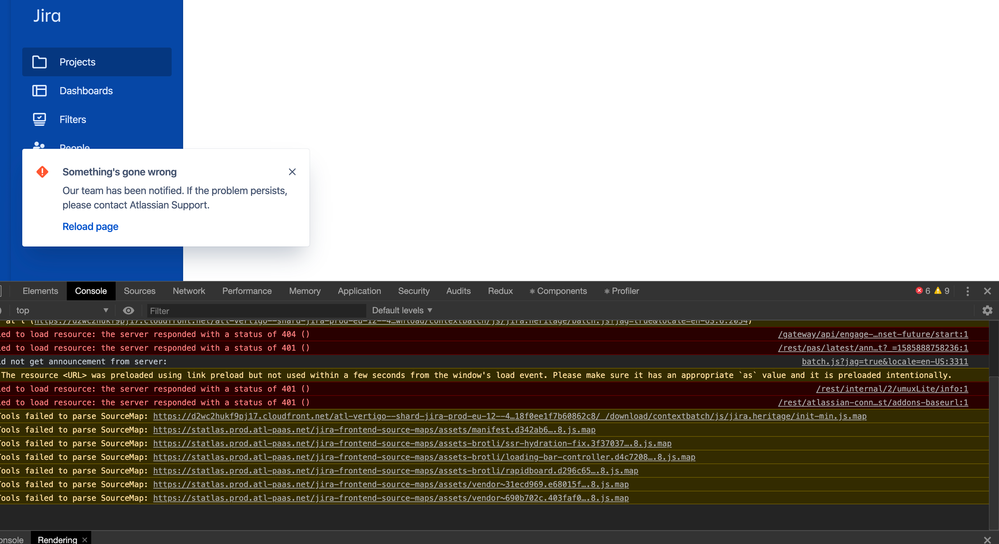Switch to the Sources tab
Screen dimensions: 999x544
[140, 291]
